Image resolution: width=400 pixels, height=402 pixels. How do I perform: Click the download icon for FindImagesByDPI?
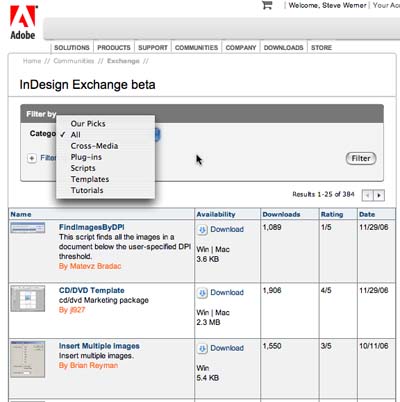point(202,230)
